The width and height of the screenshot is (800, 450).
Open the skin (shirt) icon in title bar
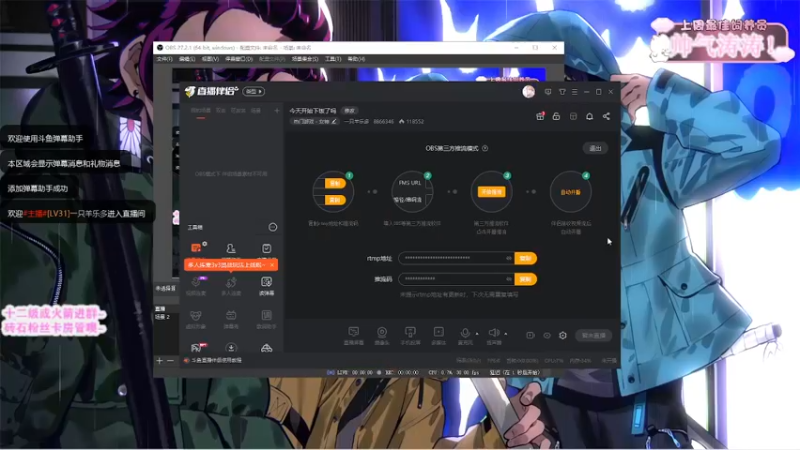coord(562,92)
